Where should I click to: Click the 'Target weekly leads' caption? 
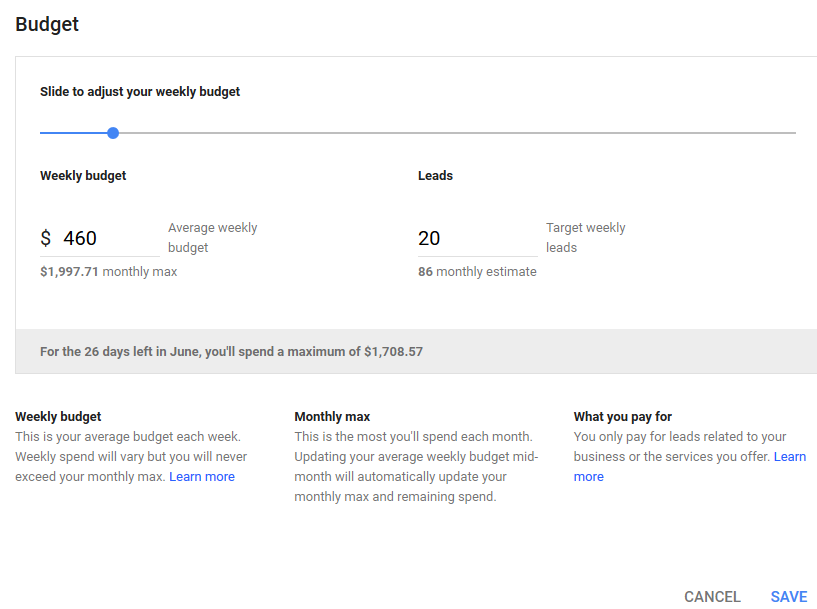click(x=585, y=238)
